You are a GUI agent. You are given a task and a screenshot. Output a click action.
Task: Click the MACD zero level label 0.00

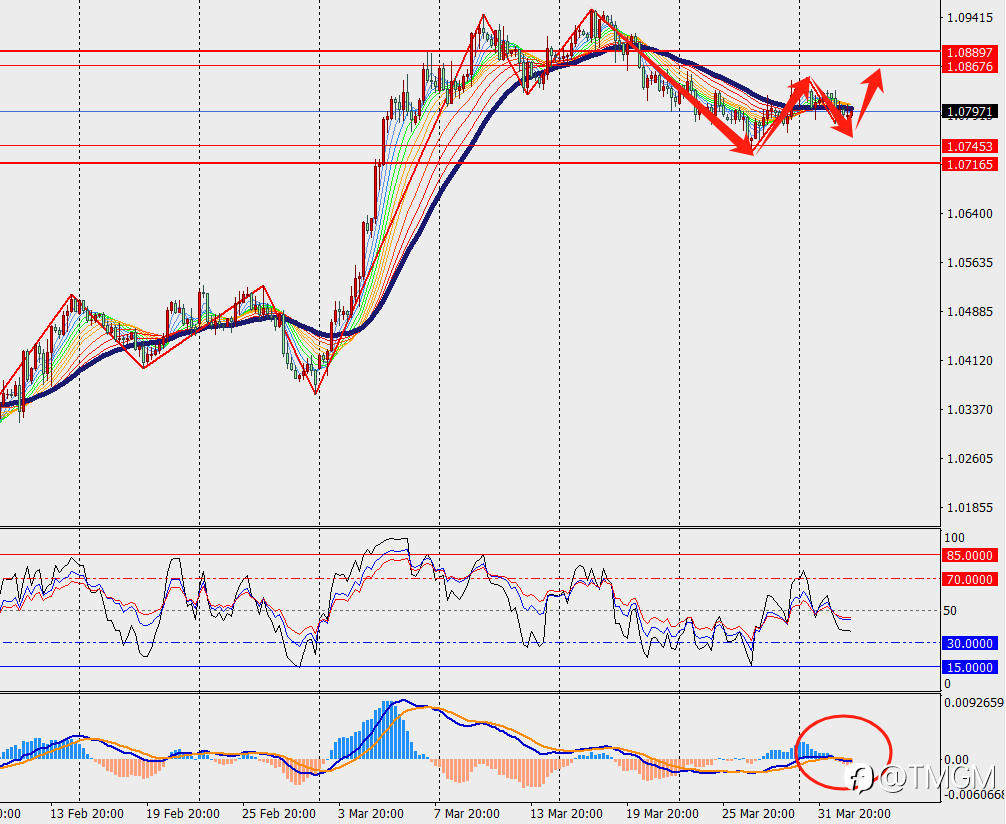[x=956, y=760]
